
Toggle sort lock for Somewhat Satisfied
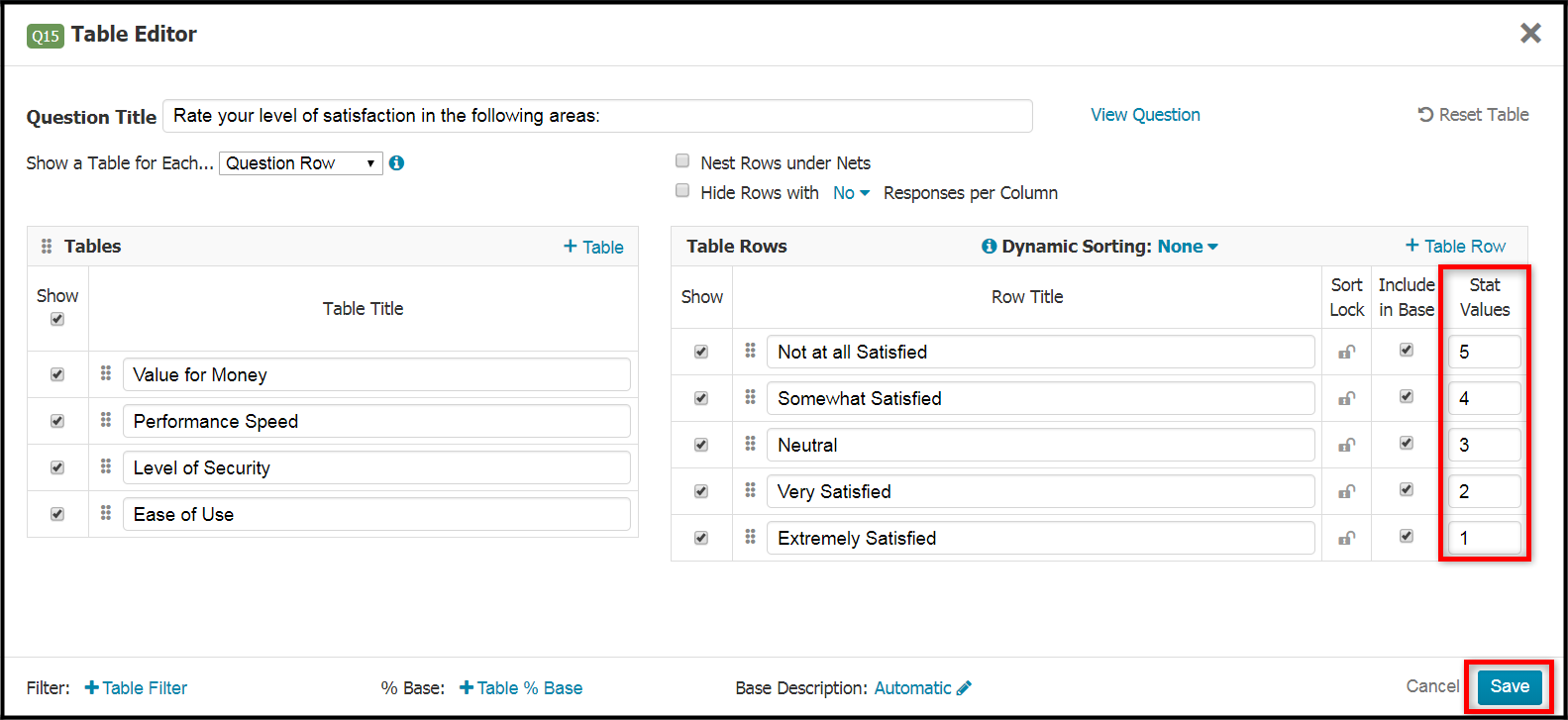[1346, 398]
